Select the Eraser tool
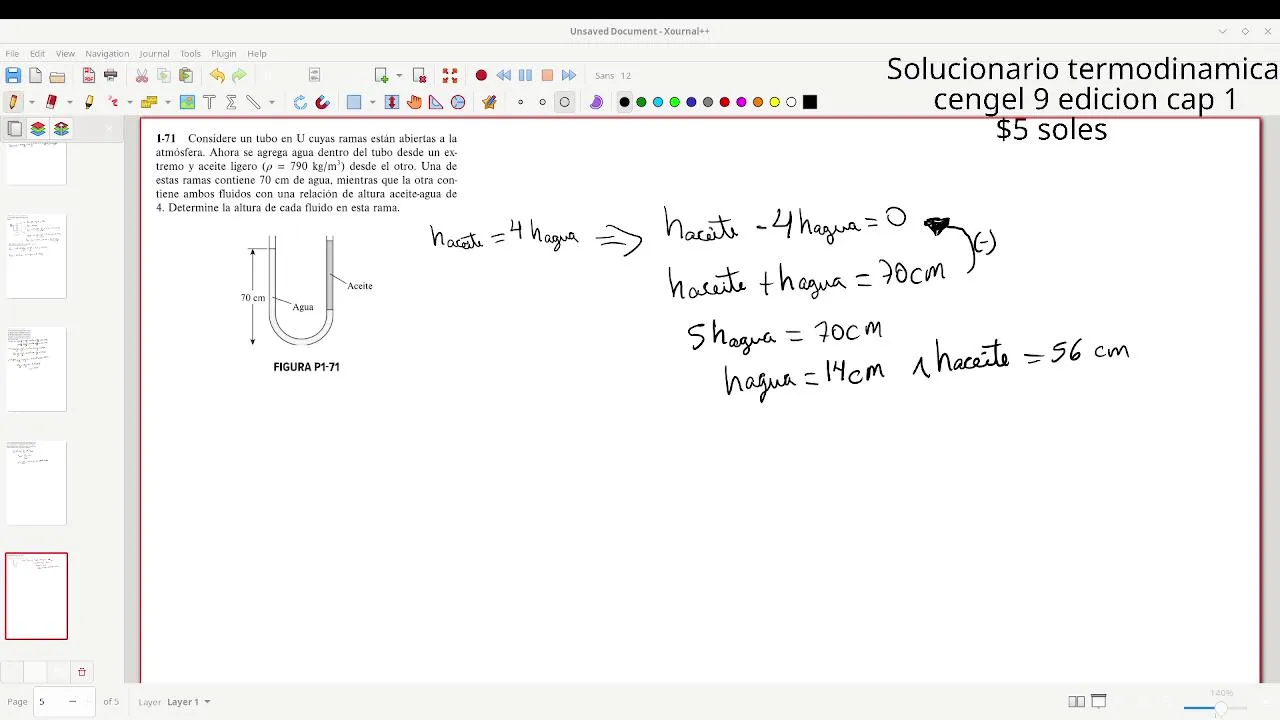This screenshot has width=1280, height=720. coord(51,102)
